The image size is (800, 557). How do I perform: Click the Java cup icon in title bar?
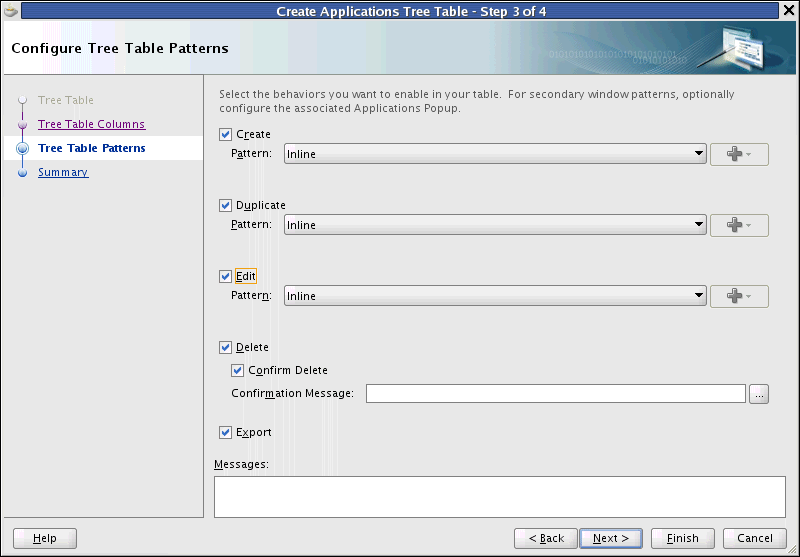(x=10, y=10)
